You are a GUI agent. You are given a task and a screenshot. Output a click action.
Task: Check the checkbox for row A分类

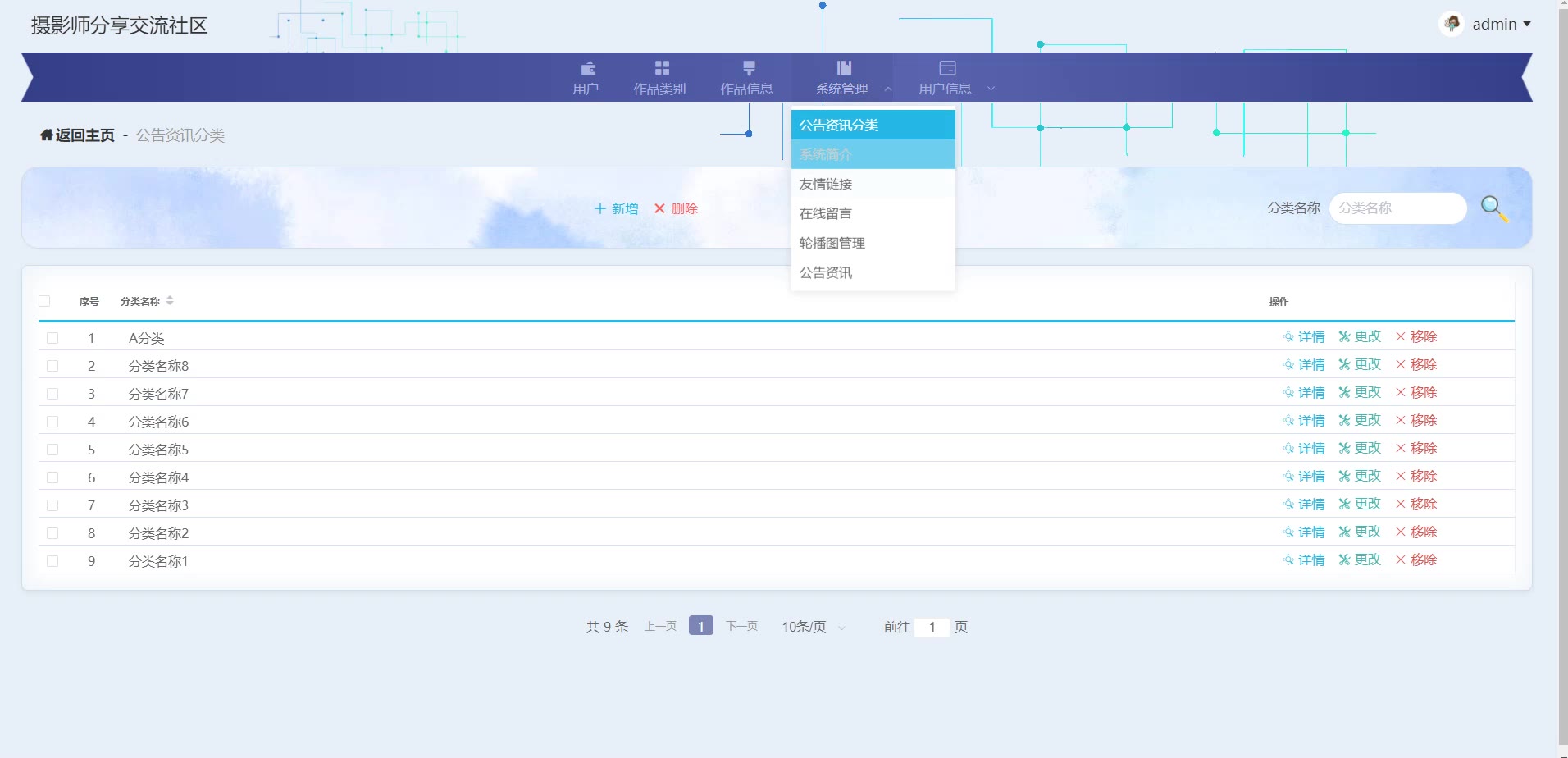pos(52,338)
